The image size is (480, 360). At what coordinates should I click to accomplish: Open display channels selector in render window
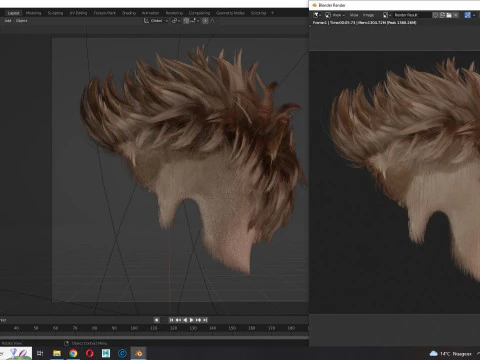pos(469,15)
